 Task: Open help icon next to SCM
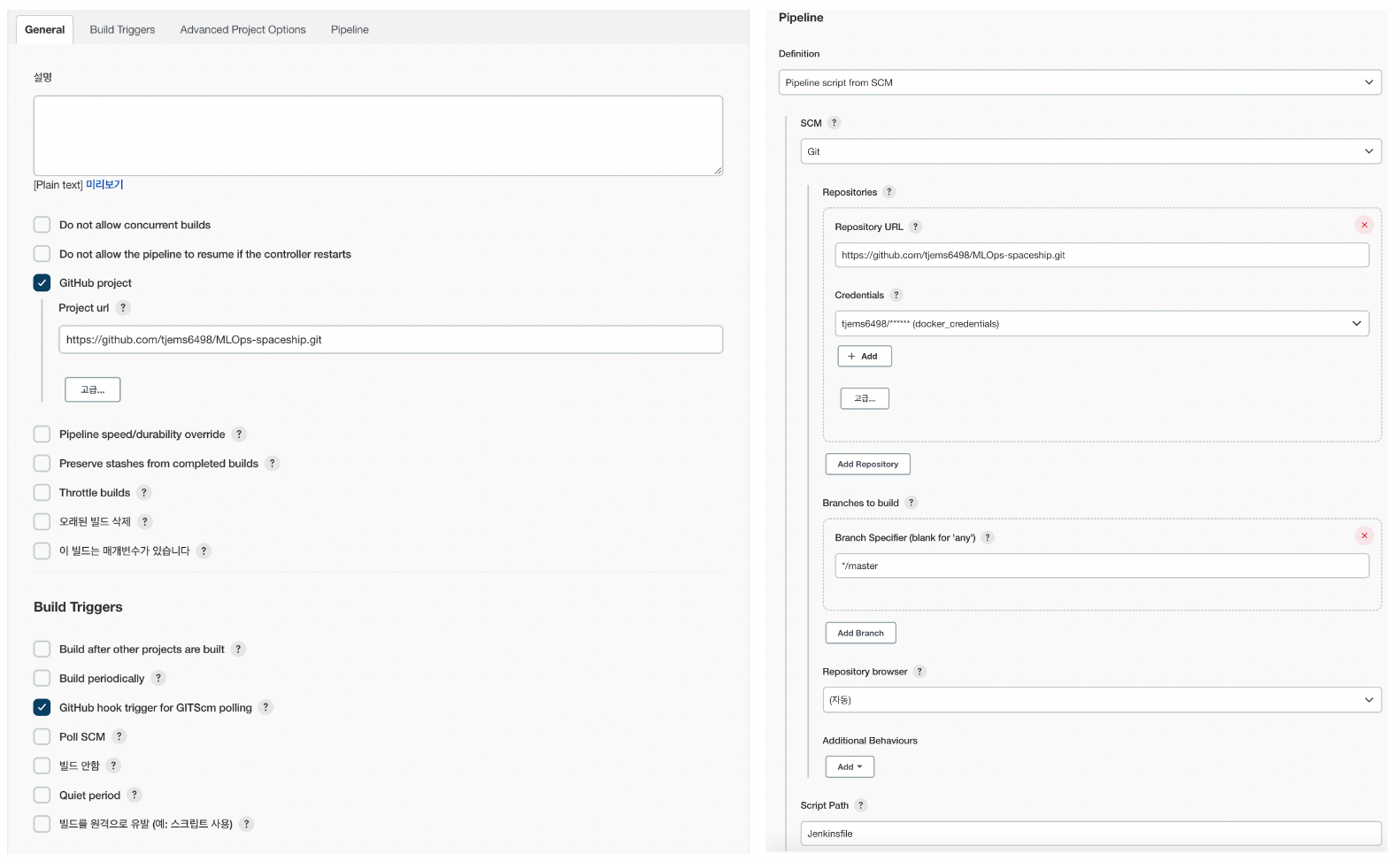pyautogui.click(x=834, y=123)
